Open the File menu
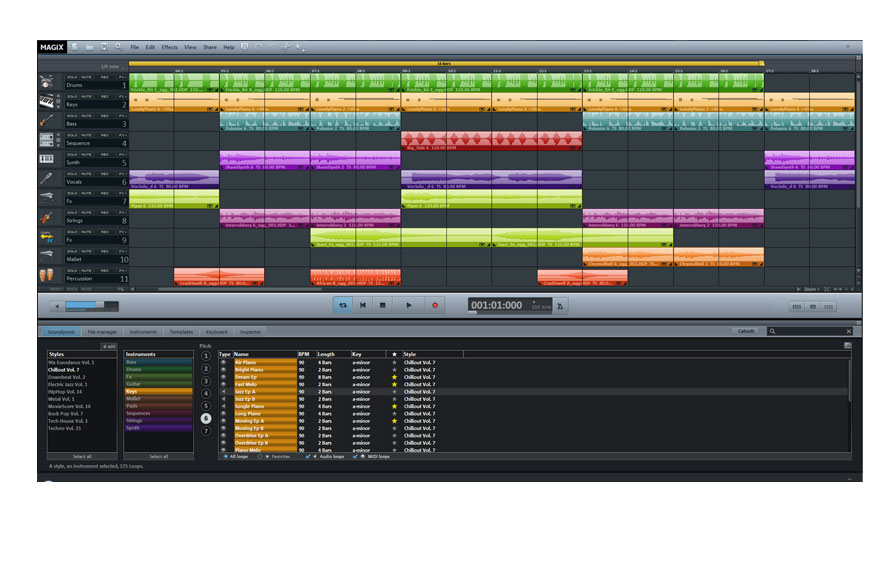 [x=135, y=47]
